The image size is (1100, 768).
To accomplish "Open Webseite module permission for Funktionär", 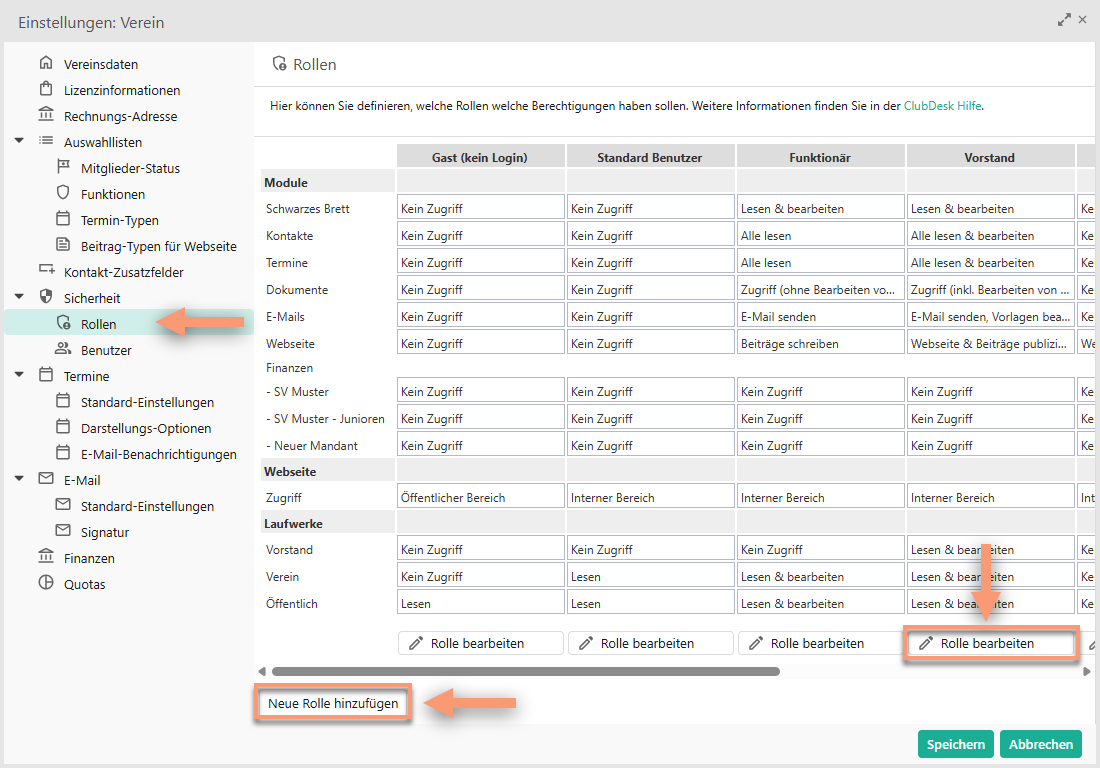I will click(x=821, y=344).
